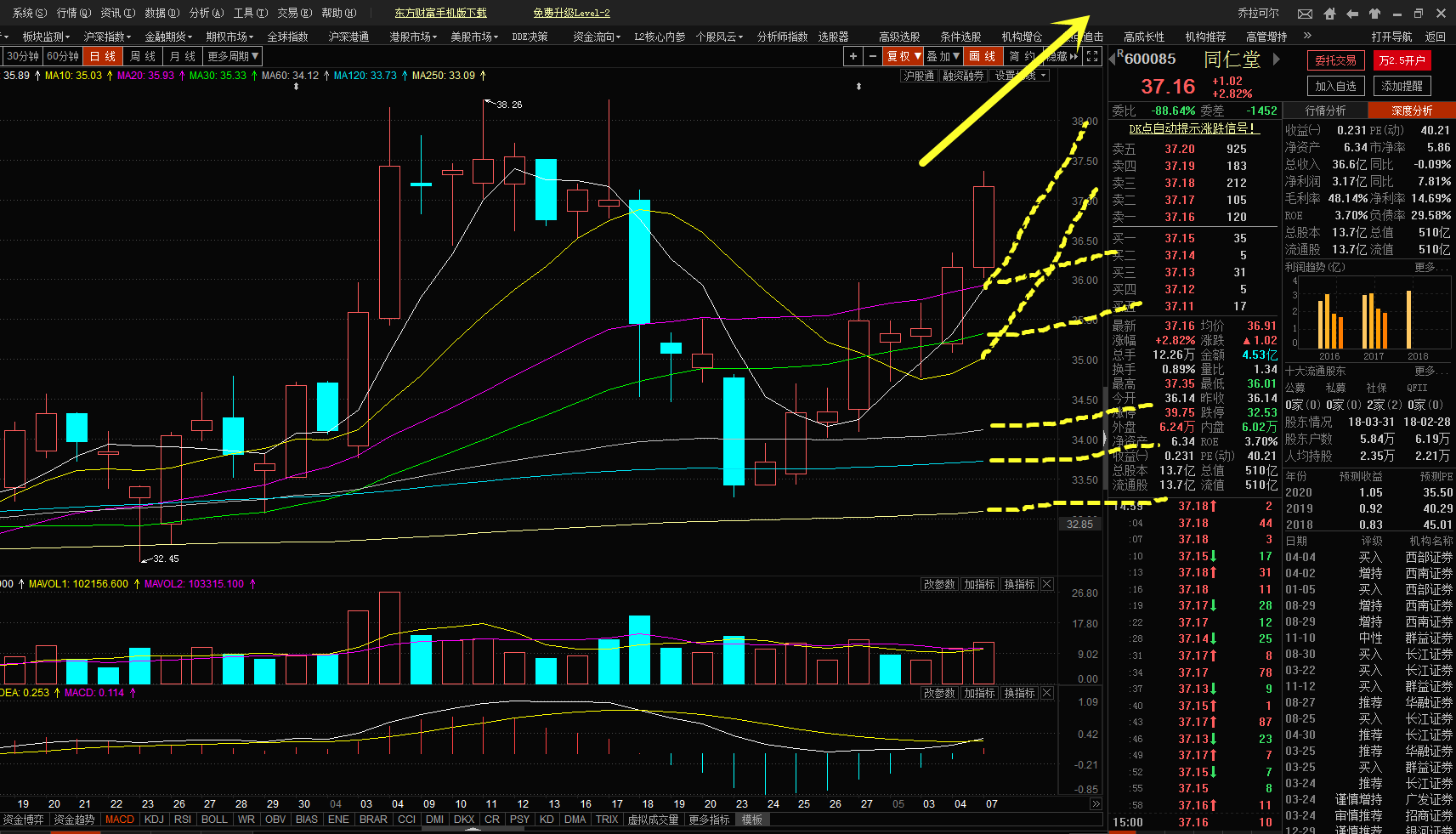Zoom out chart with minus button
Image resolution: width=1456 pixels, height=834 pixels.
pos(872,56)
